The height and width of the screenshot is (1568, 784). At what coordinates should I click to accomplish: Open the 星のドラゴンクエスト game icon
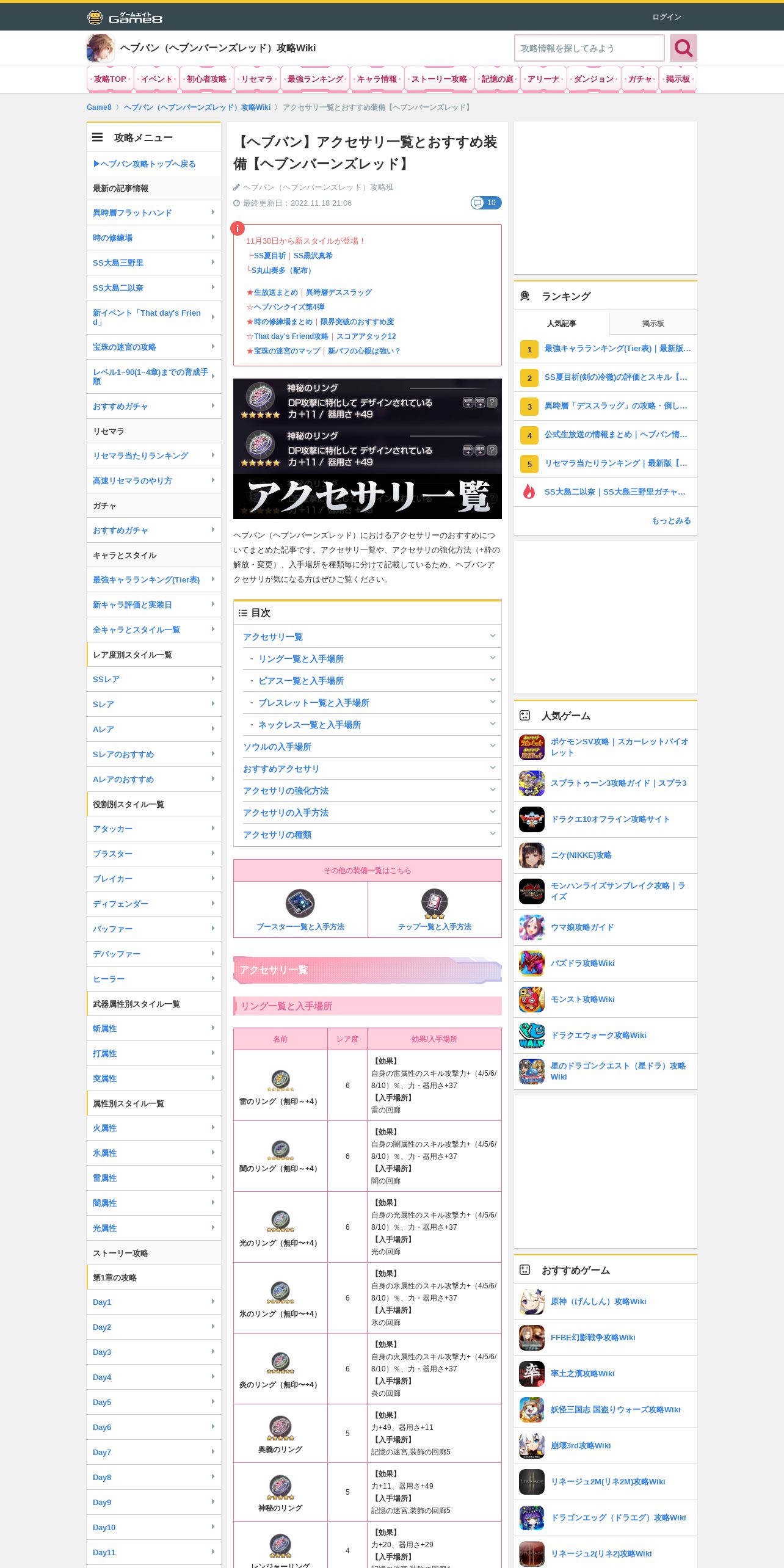tap(531, 1072)
